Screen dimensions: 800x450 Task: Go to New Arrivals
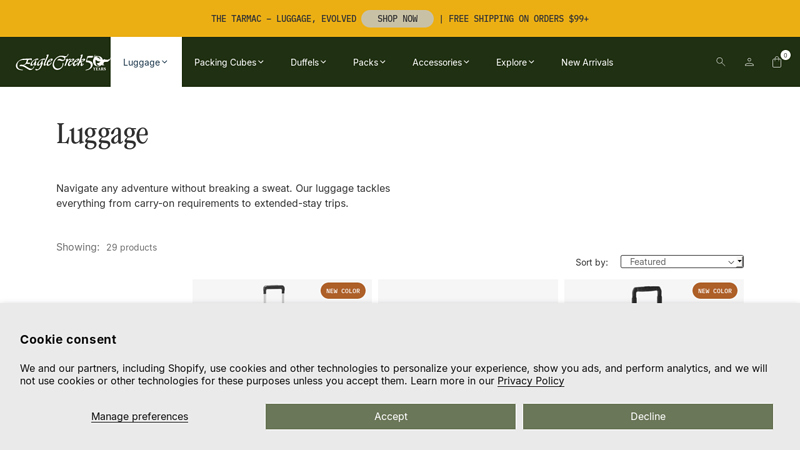(587, 62)
